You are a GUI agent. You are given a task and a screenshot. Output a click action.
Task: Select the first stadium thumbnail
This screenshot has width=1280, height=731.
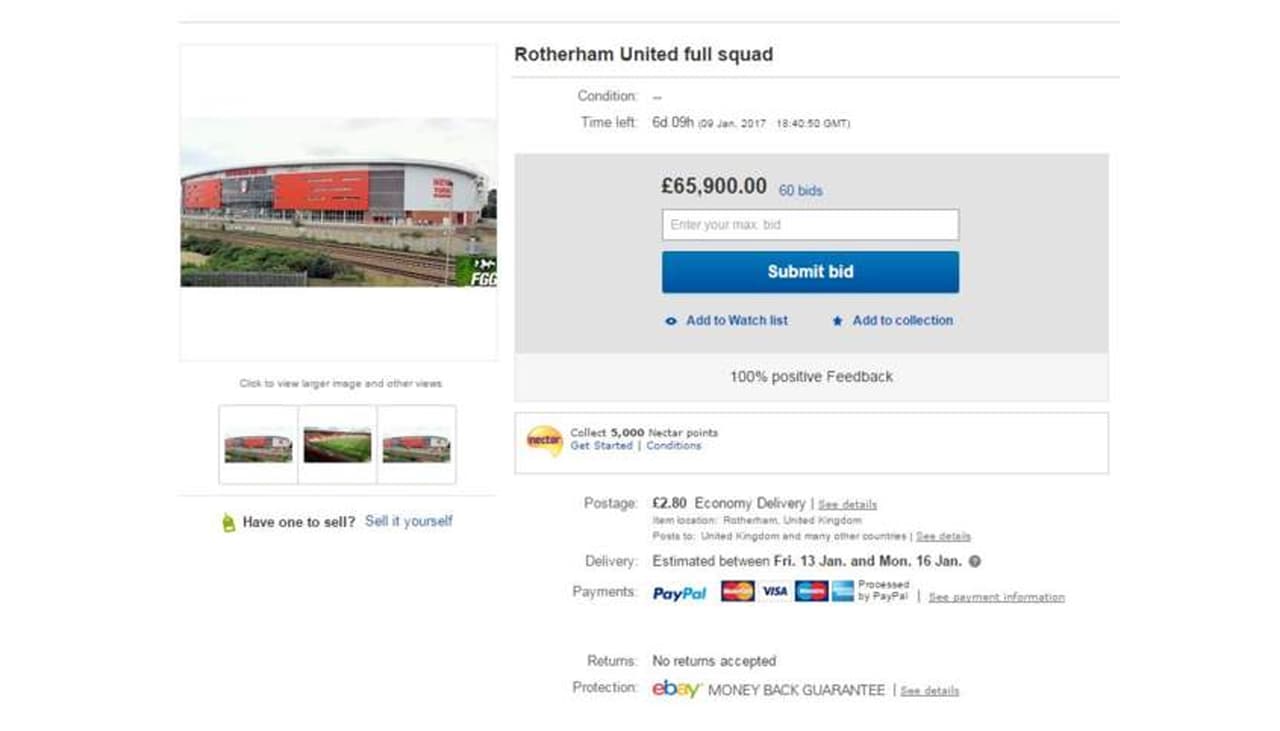258,445
